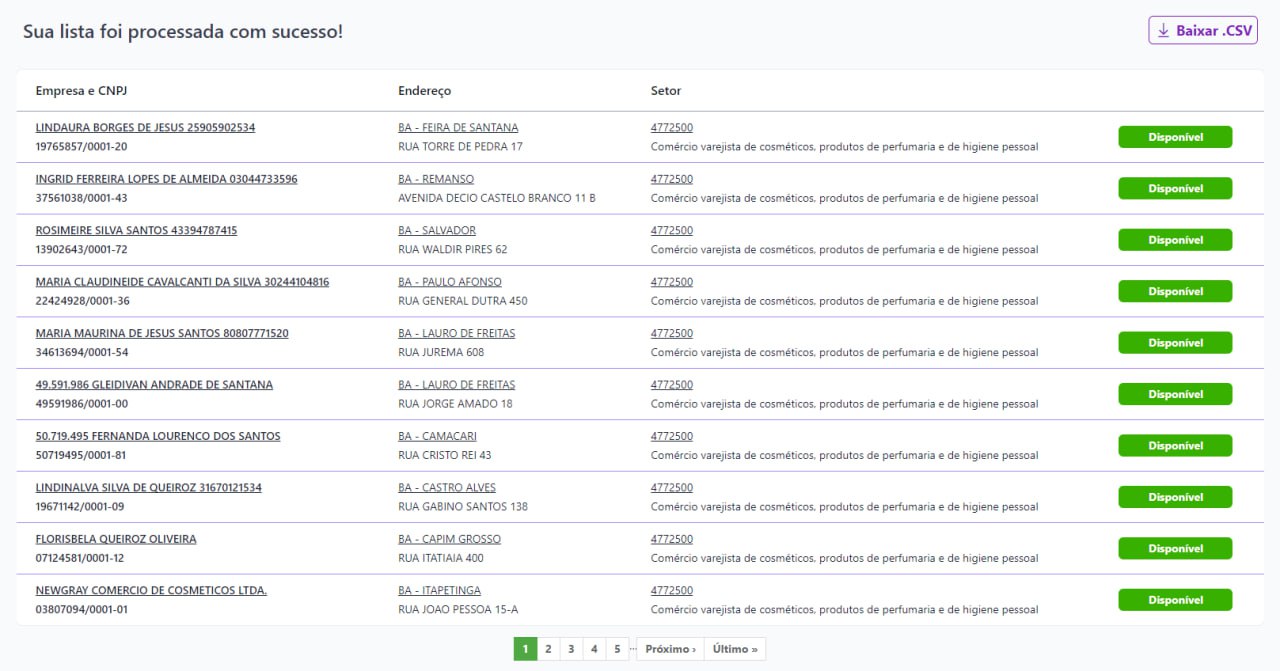Click Disponível button for GLEIDIVAN ANDRADE DE SANTANA
The height and width of the screenshot is (671, 1280).
click(x=1175, y=394)
